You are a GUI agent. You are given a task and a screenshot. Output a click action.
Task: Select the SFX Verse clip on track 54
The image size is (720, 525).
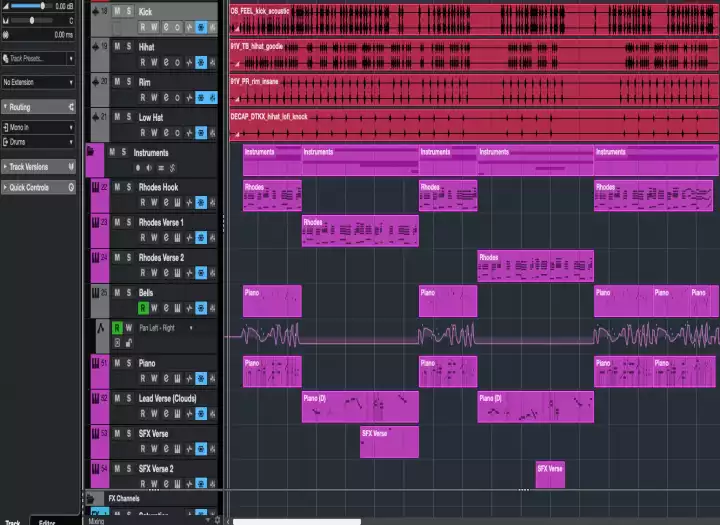coord(550,473)
